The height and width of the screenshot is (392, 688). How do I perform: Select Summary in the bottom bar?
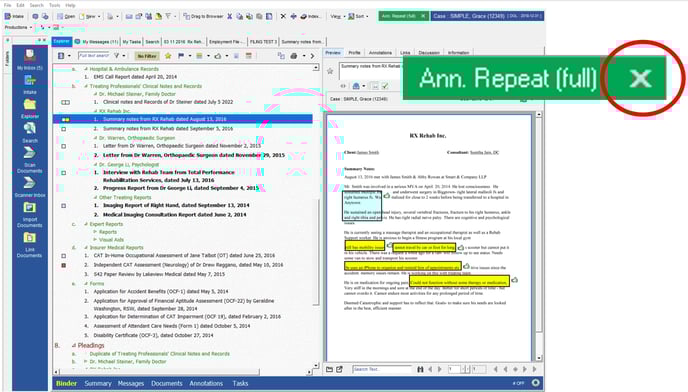coord(98,383)
